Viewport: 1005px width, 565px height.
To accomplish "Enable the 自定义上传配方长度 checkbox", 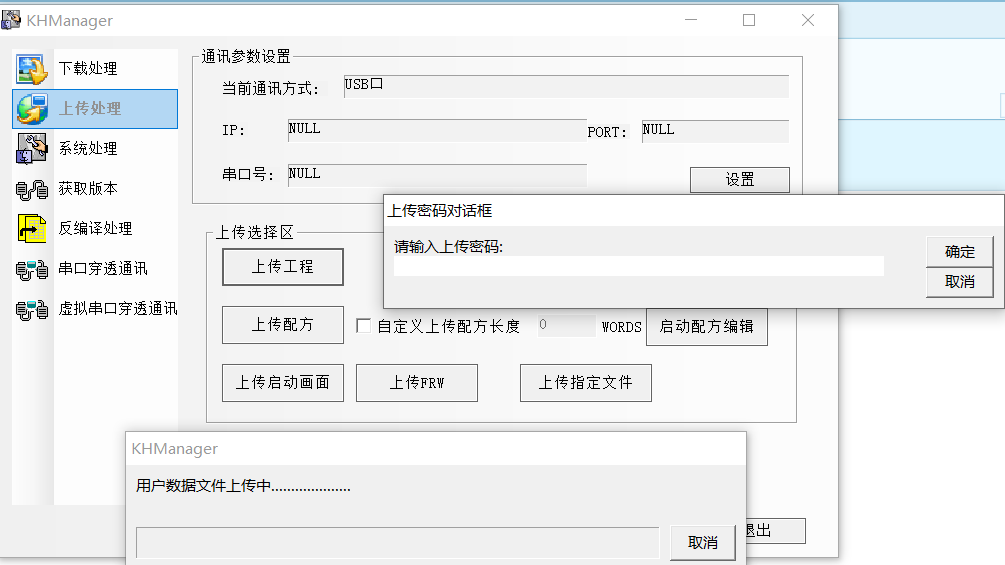I will (364, 326).
